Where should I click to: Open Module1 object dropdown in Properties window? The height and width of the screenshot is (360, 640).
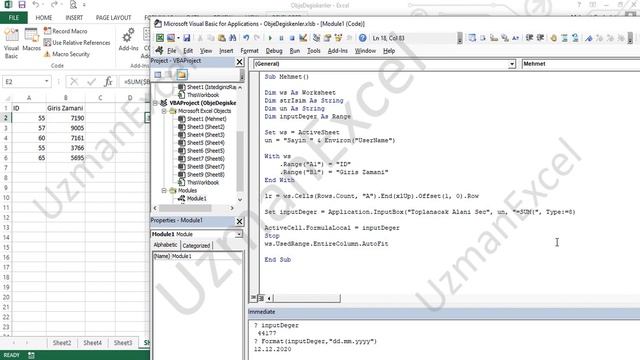pyautogui.click(x=239, y=234)
